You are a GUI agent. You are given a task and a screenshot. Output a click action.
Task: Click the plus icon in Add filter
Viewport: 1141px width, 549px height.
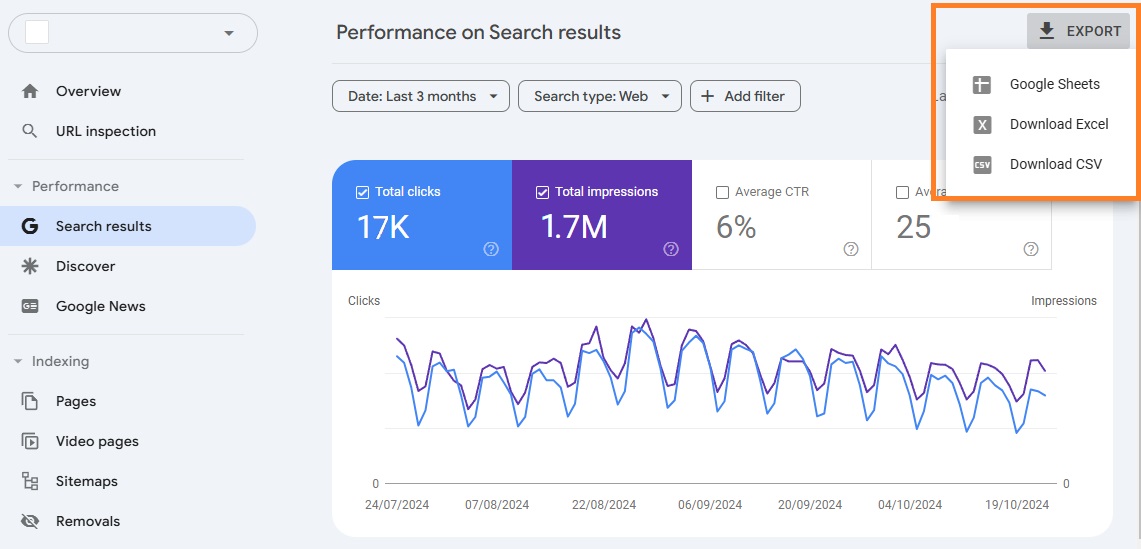click(707, 96)
